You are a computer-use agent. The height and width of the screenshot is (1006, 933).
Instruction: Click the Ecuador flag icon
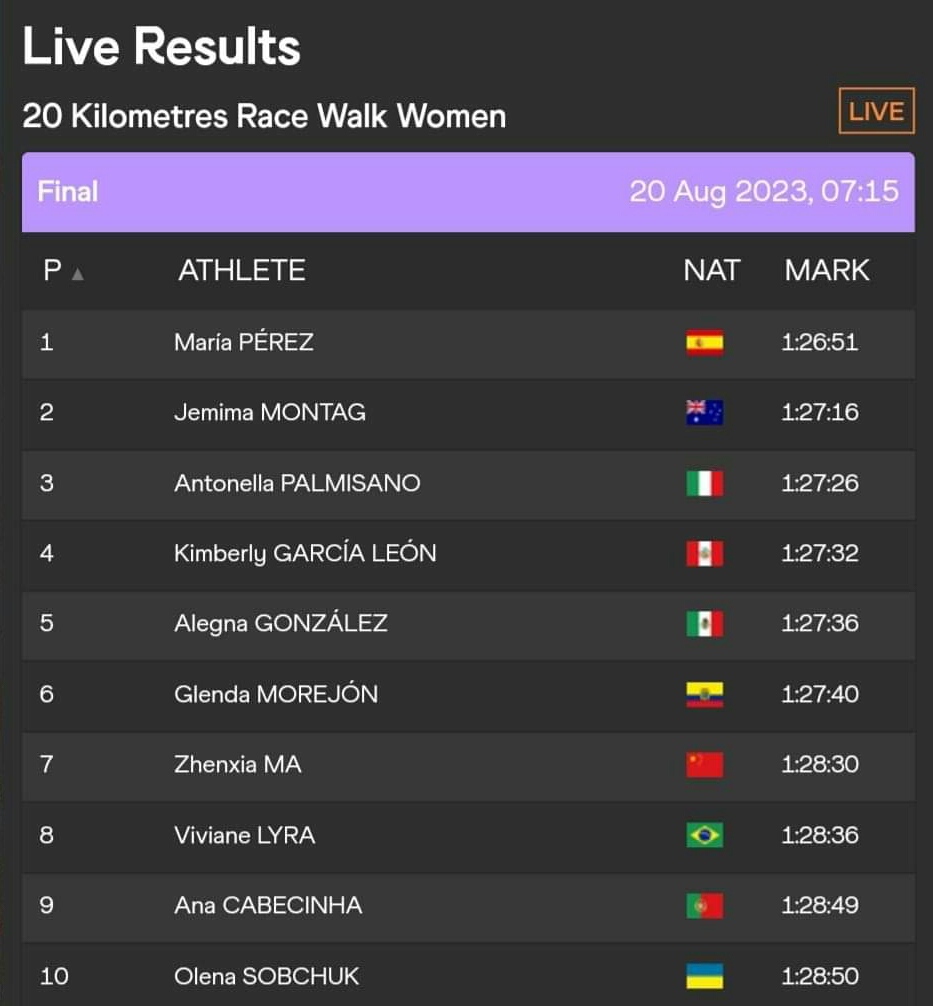click(x=704, y=694)
